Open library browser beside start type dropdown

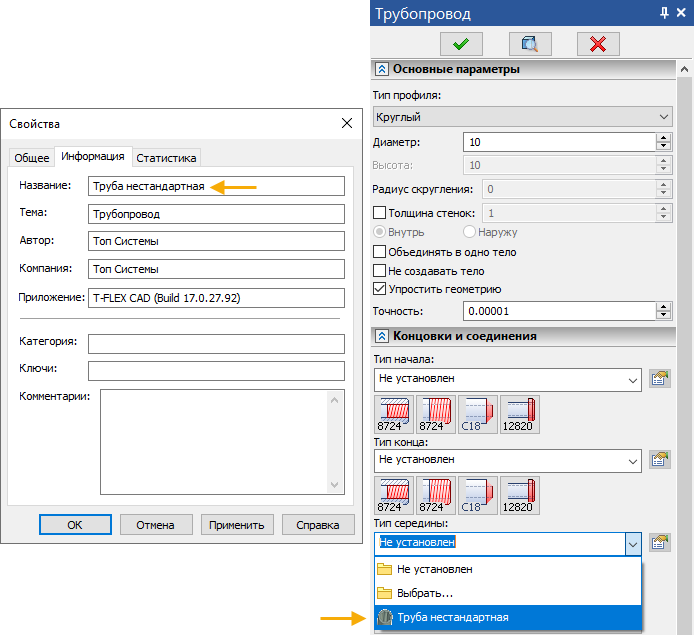659,379
